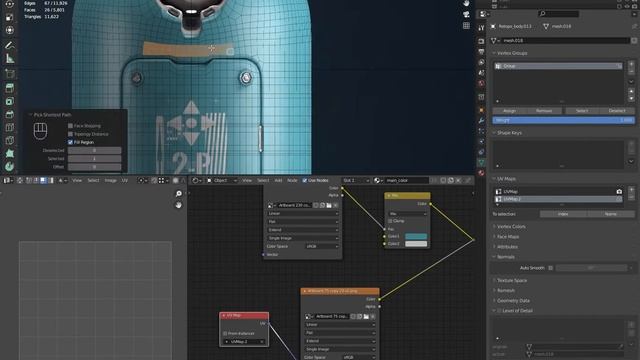Toggle Auto Smooth checkbox
The image size is (640, 360).
point(551,268)
